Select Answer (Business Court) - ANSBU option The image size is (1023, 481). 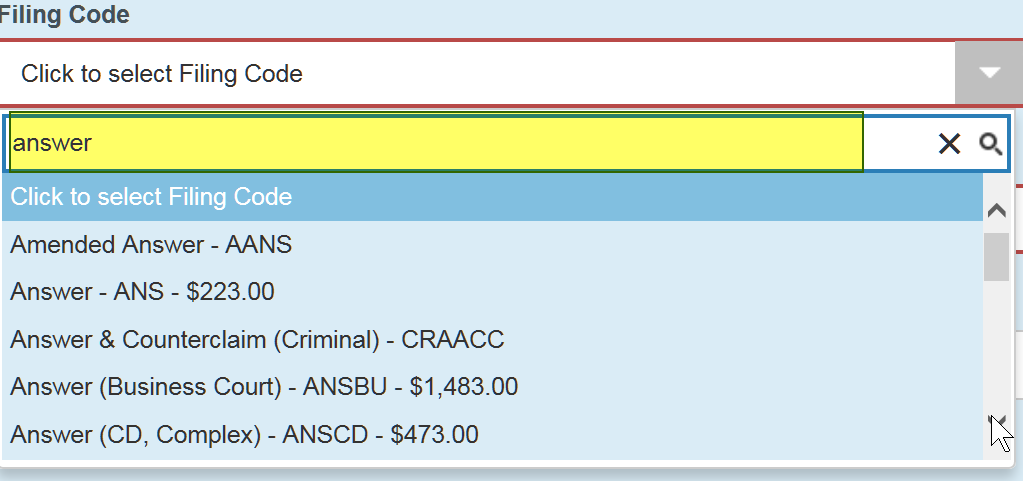493,387
